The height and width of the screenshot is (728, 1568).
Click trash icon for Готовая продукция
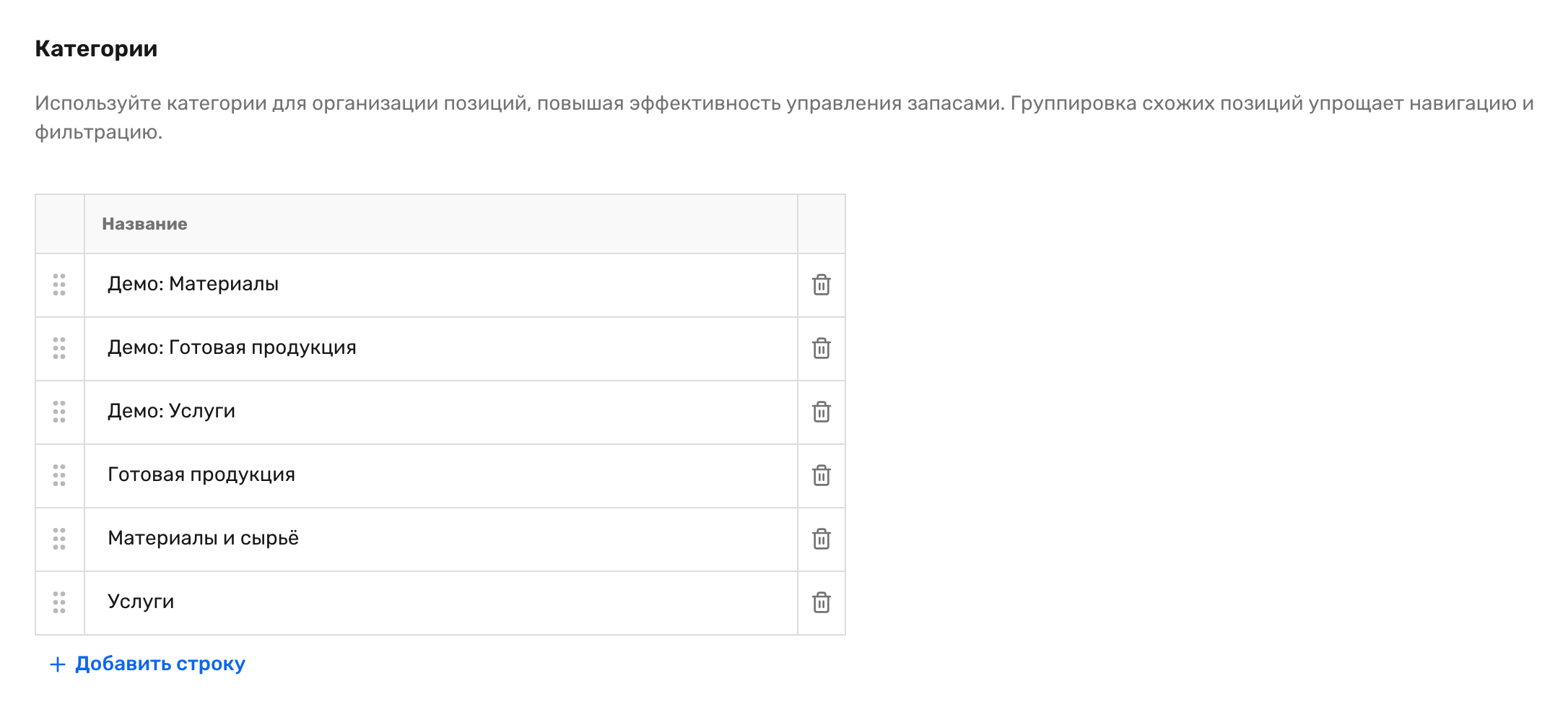coord(822,475)
